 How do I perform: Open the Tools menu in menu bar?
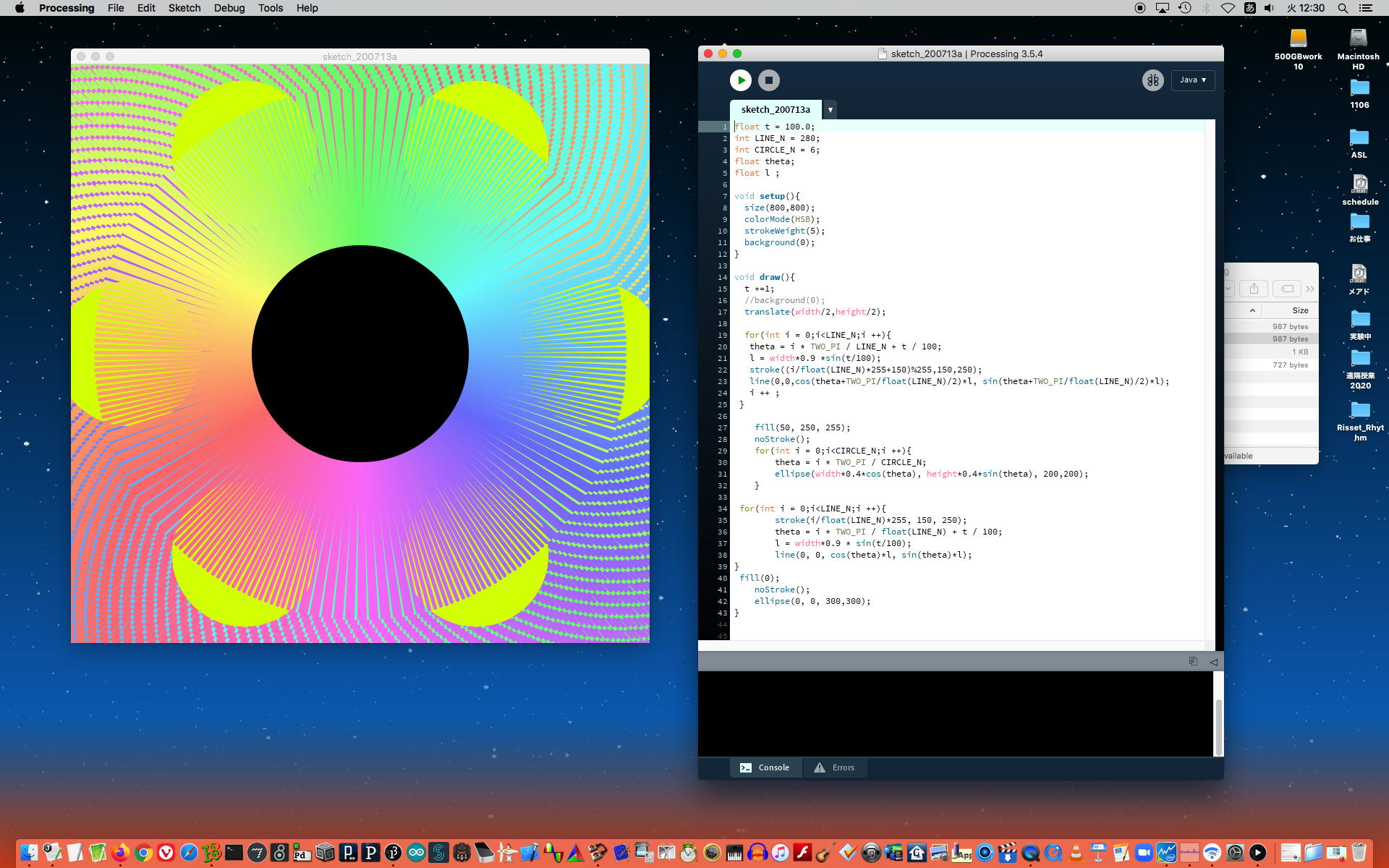(270, 8)
